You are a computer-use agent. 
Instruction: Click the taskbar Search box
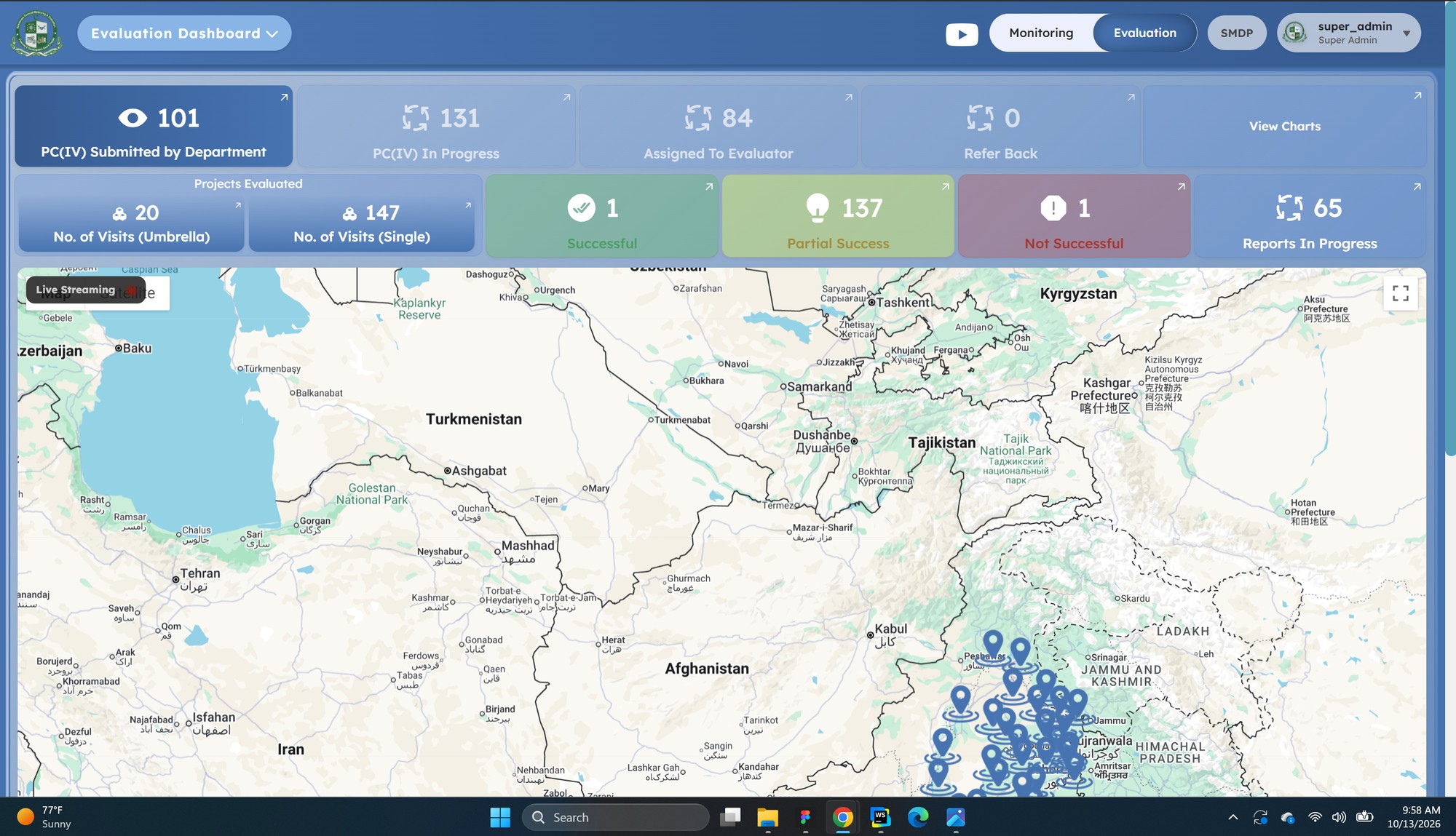tap(616, 817)
